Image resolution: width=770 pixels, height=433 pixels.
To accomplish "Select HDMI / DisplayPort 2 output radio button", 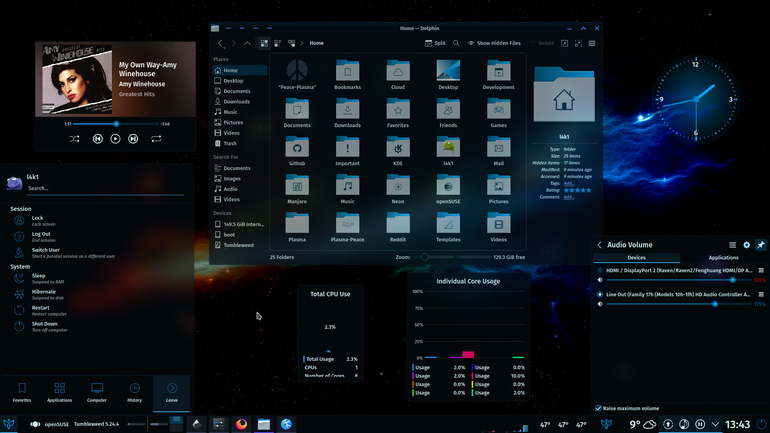I will (600, 271).
